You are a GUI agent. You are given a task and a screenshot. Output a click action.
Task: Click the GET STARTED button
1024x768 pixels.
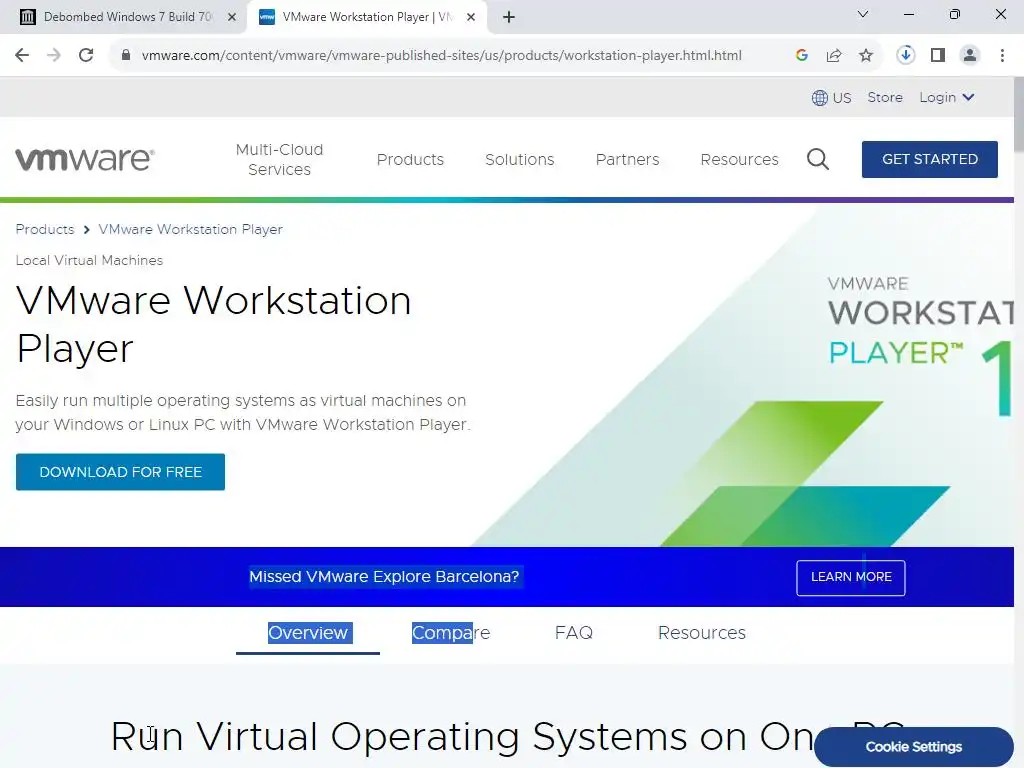click(x=930, y=159)
